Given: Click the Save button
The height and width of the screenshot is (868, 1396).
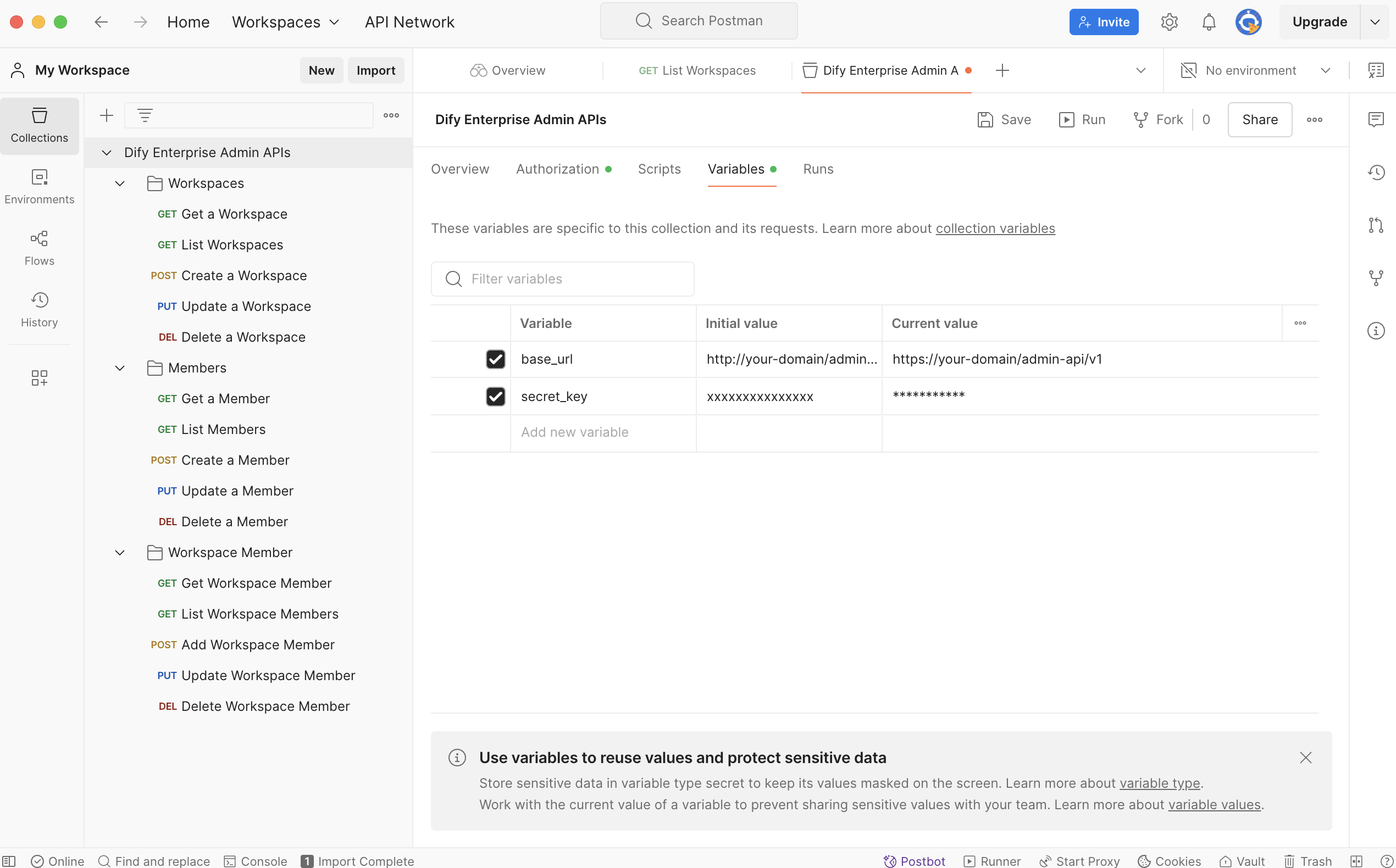Looking at the screenshot, I should [1004, 119].
